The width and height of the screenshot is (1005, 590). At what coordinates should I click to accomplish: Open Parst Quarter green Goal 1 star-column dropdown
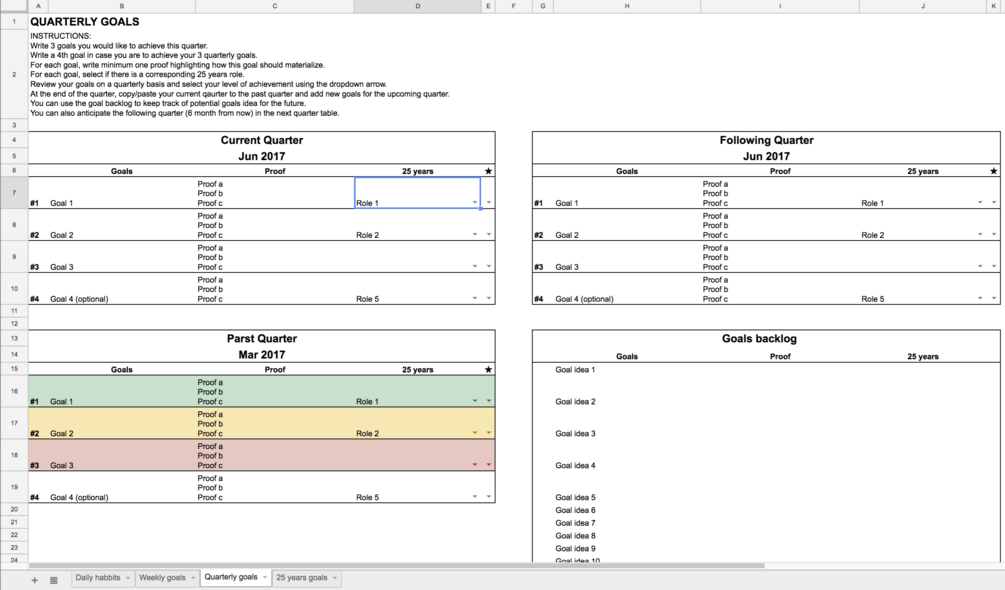(x=488, y=401)
